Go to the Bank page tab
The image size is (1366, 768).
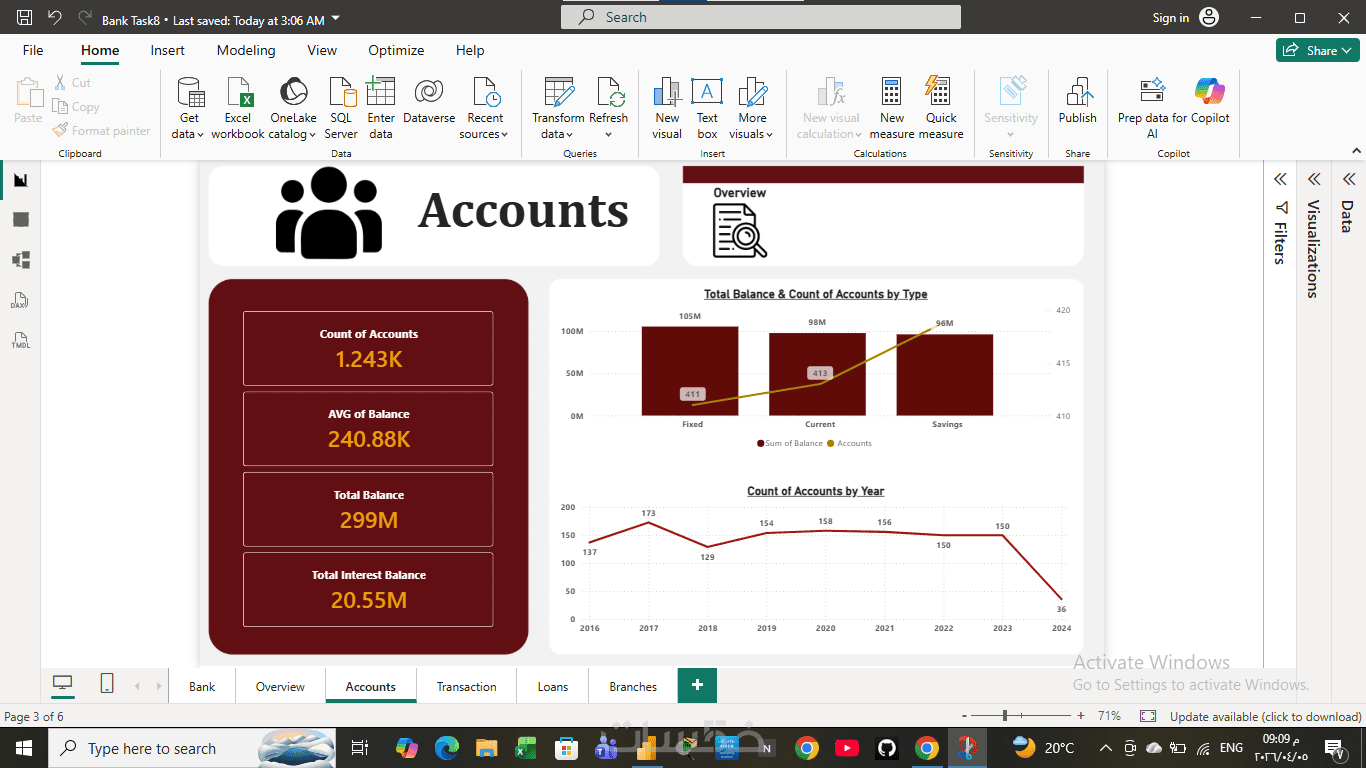pos(202,686)
